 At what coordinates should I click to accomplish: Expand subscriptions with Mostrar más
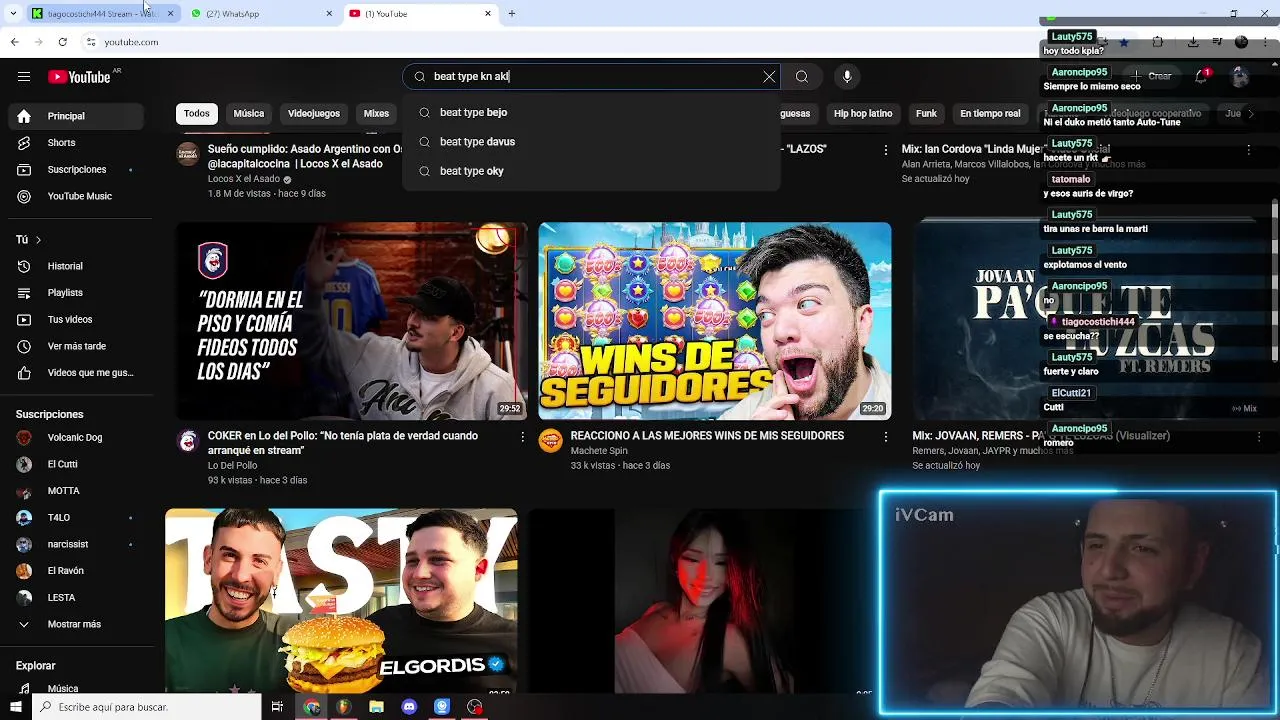tap(76, 624)
